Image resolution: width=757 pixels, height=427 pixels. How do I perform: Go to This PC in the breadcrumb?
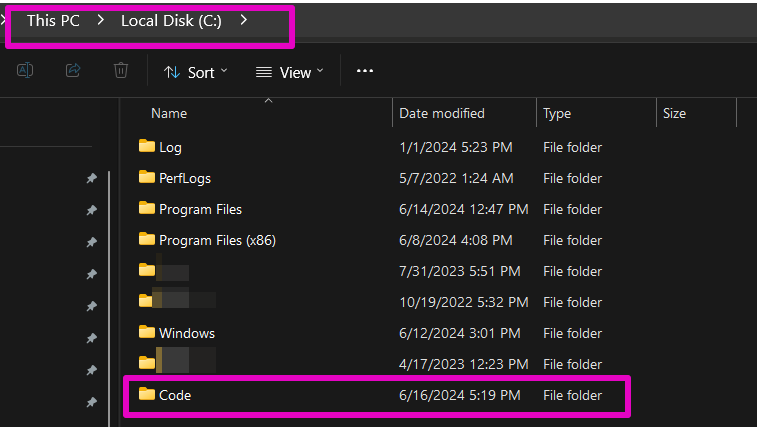(x=53, y=20)
